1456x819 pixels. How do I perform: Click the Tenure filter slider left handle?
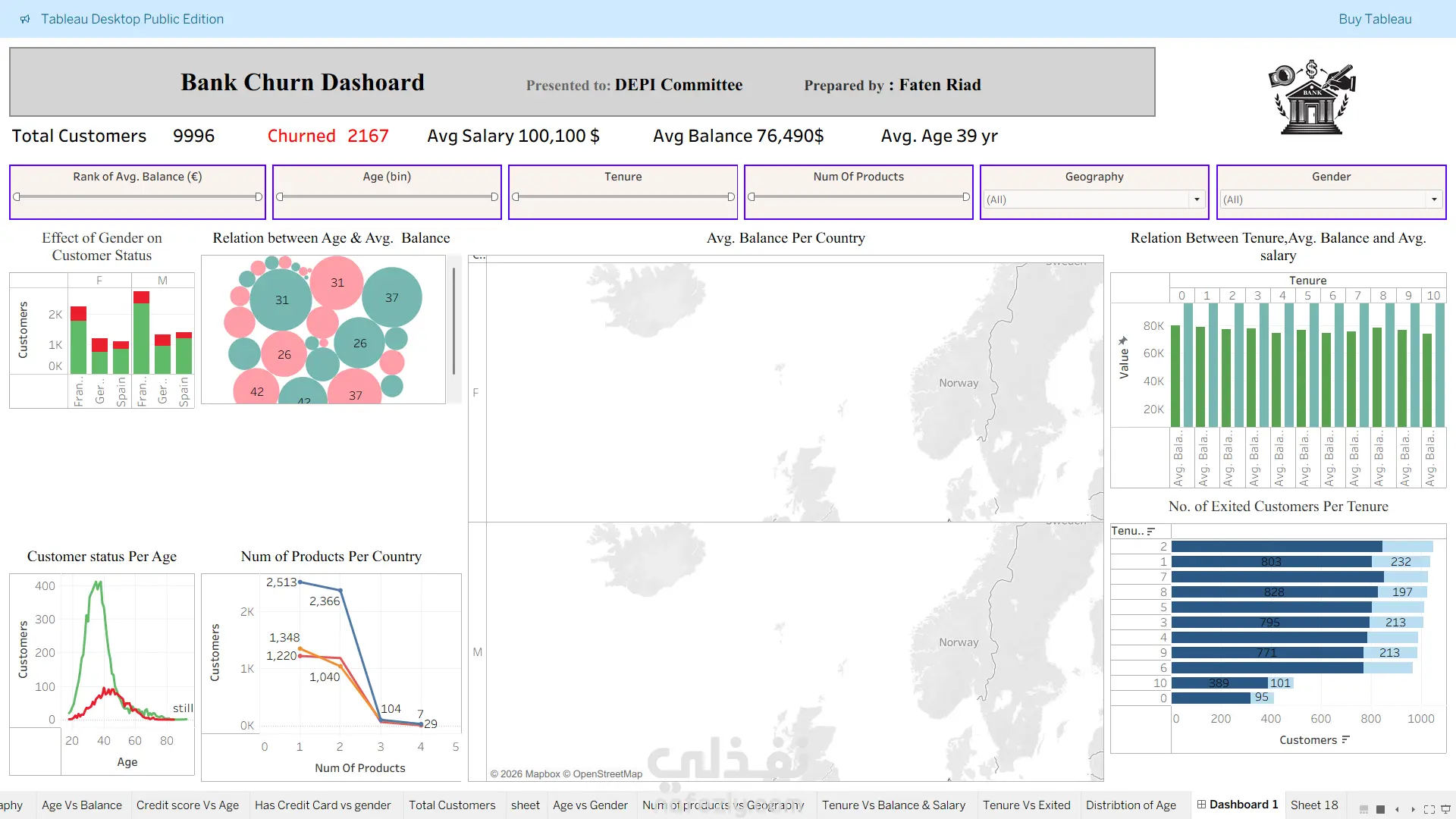(x=516, y=197)
